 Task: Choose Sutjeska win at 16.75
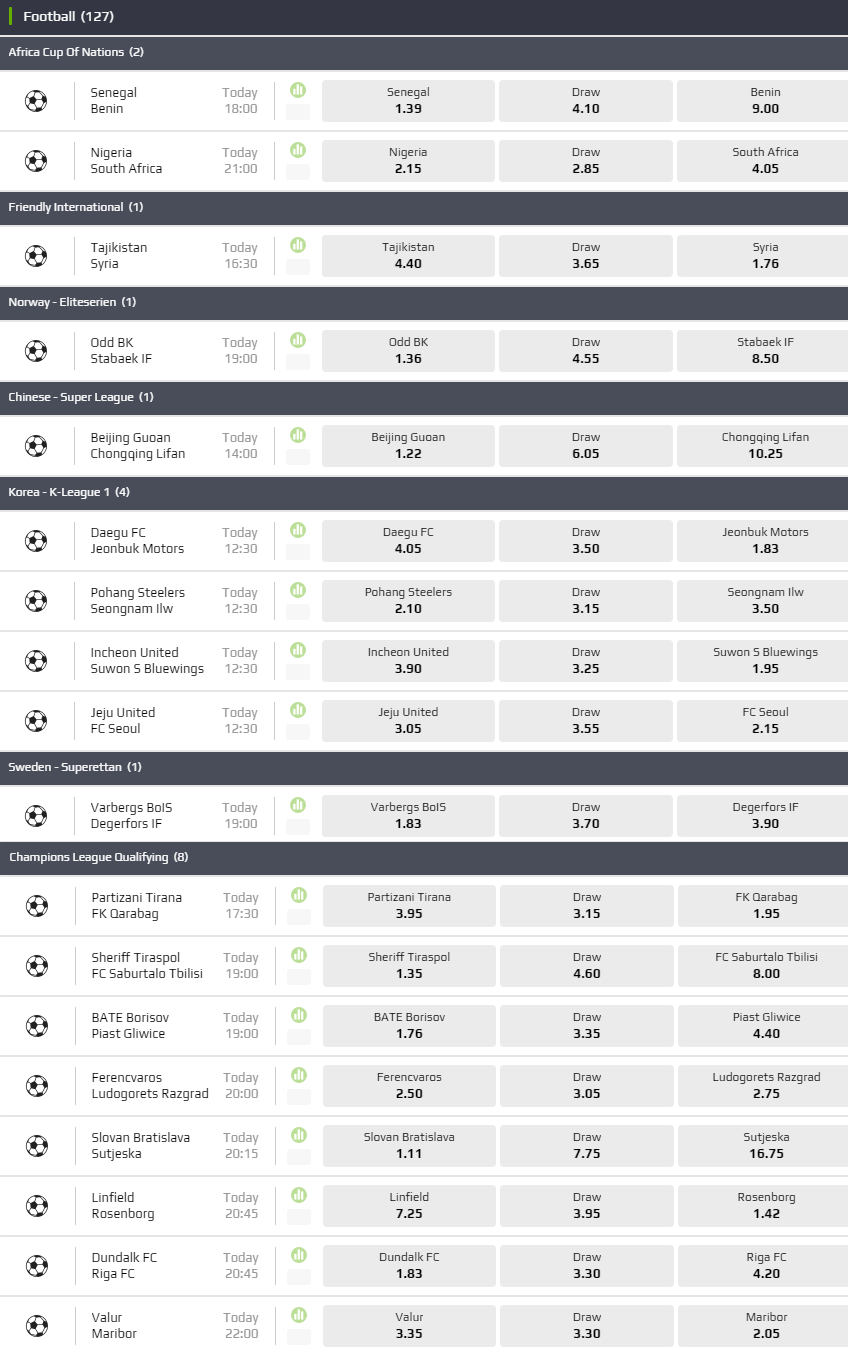(765, 1145)
